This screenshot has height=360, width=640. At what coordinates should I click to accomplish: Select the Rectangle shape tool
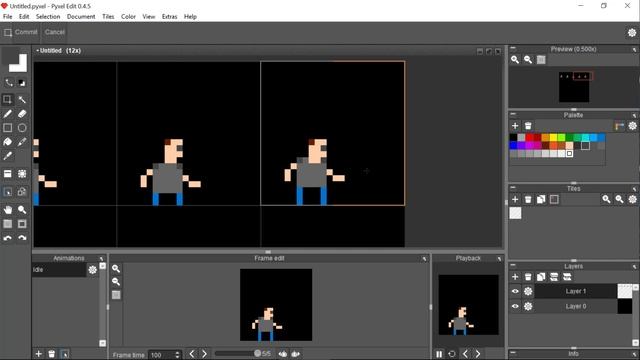(7, 128)
